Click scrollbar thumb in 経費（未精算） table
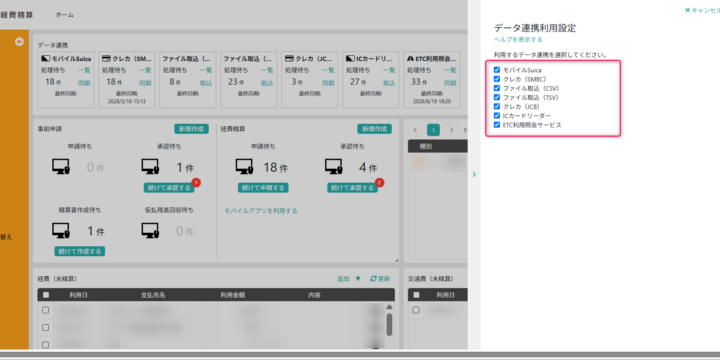The height and width of the screenshot is (360, 720). coord(389,325)
